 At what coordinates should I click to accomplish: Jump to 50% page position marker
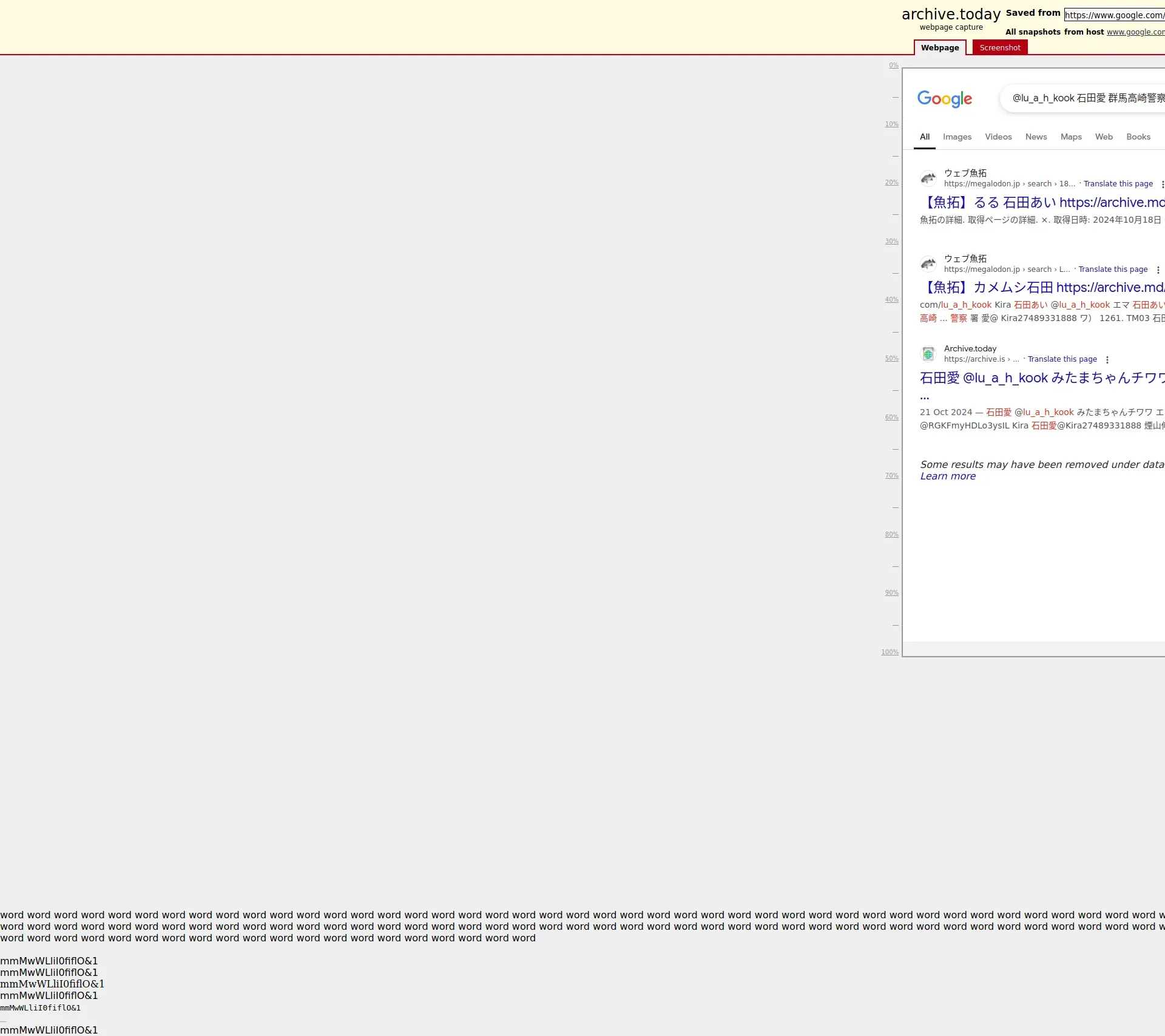[891, 359]
